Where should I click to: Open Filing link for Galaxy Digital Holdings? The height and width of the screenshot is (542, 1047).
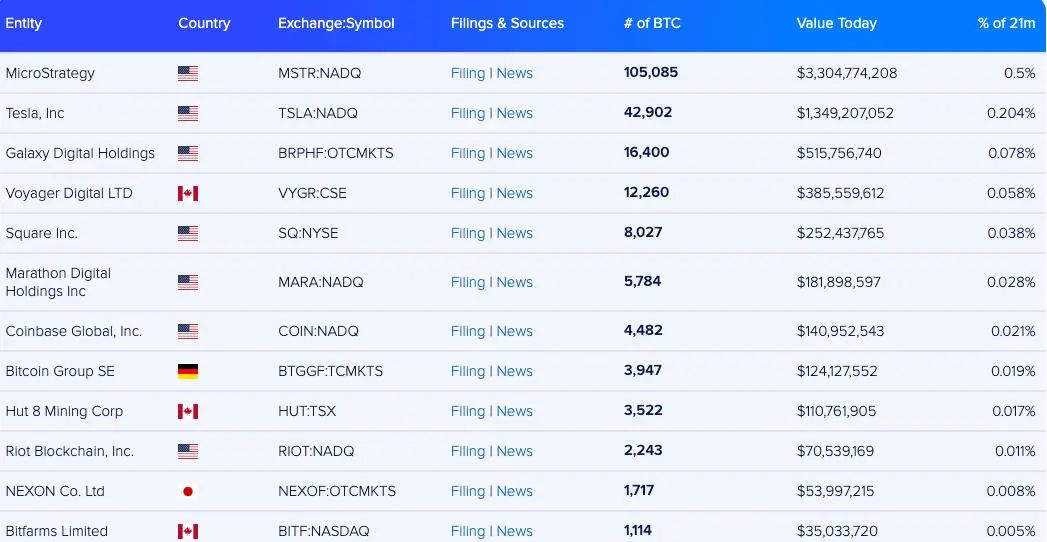pyautogui.click(x=467, y=154)
